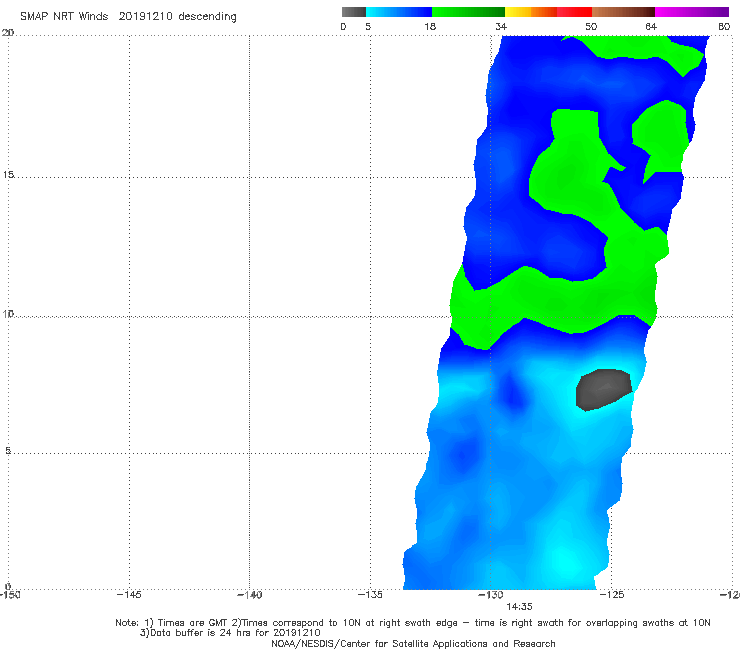Viewport: 740px width, 650px height.
Task: Click the colorbar label '18'
Action: [430, 27]
